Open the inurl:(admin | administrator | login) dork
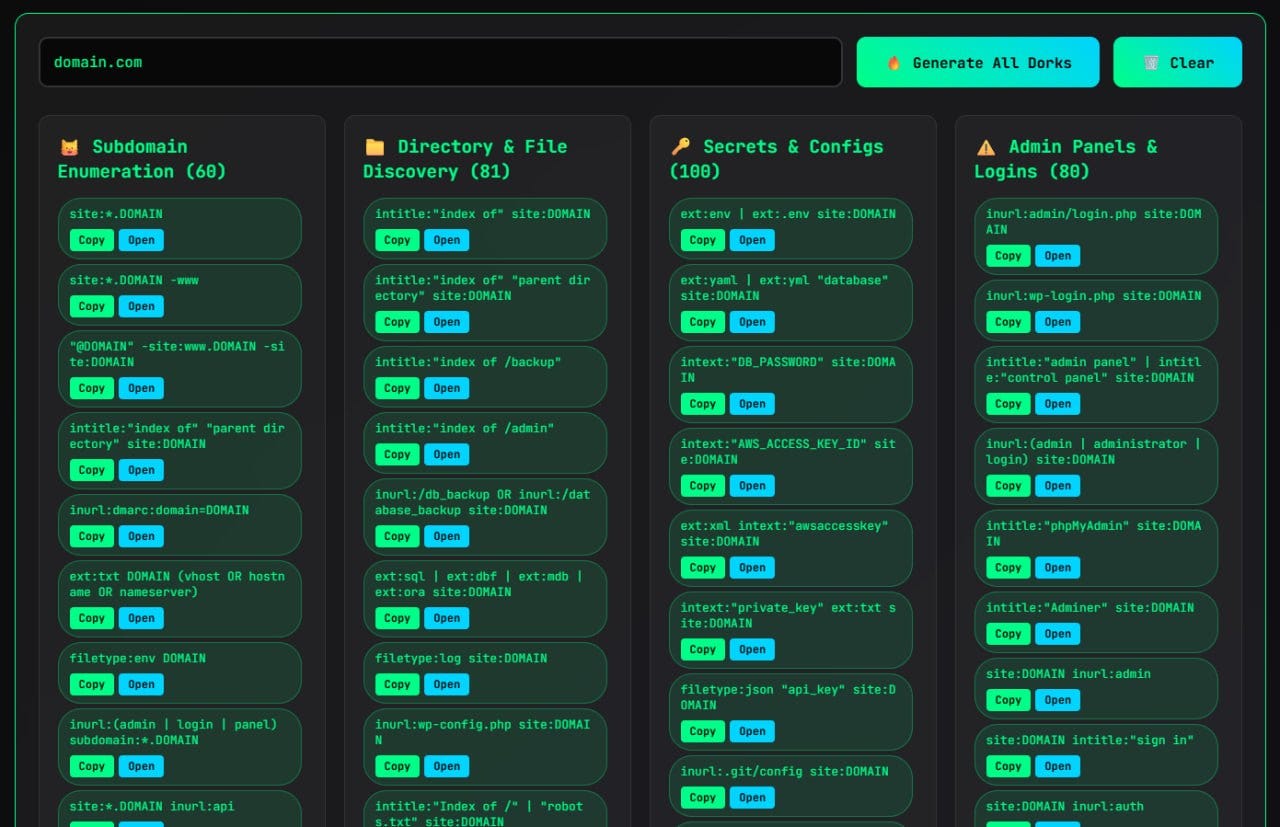Viewport: 1280px width, 827px height. tap(1058, 486)
